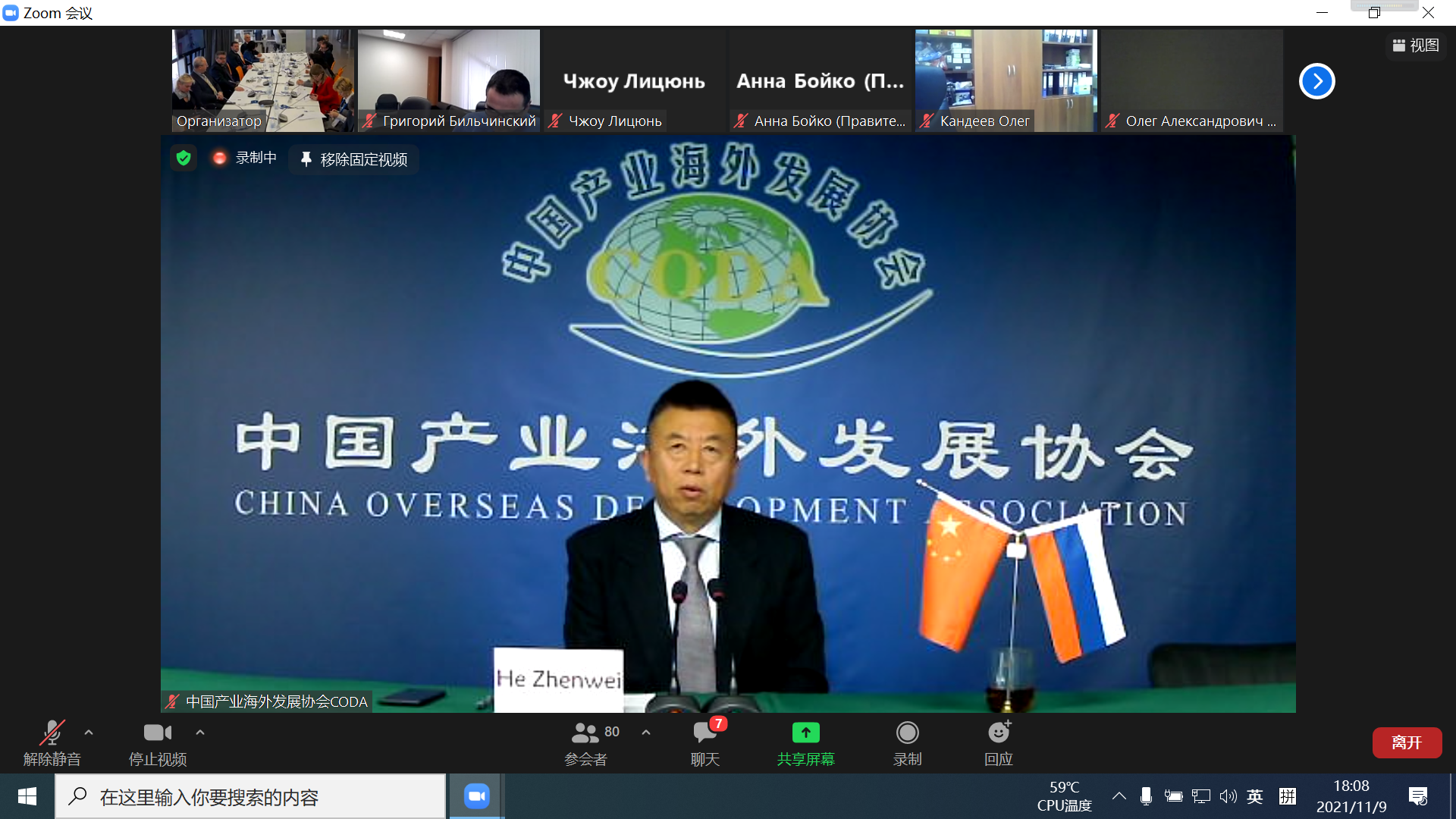The height and width of the screenshot is (819, 1456).
Task: Open volume speaker tray icon
Action: (x=1228, y=796)
